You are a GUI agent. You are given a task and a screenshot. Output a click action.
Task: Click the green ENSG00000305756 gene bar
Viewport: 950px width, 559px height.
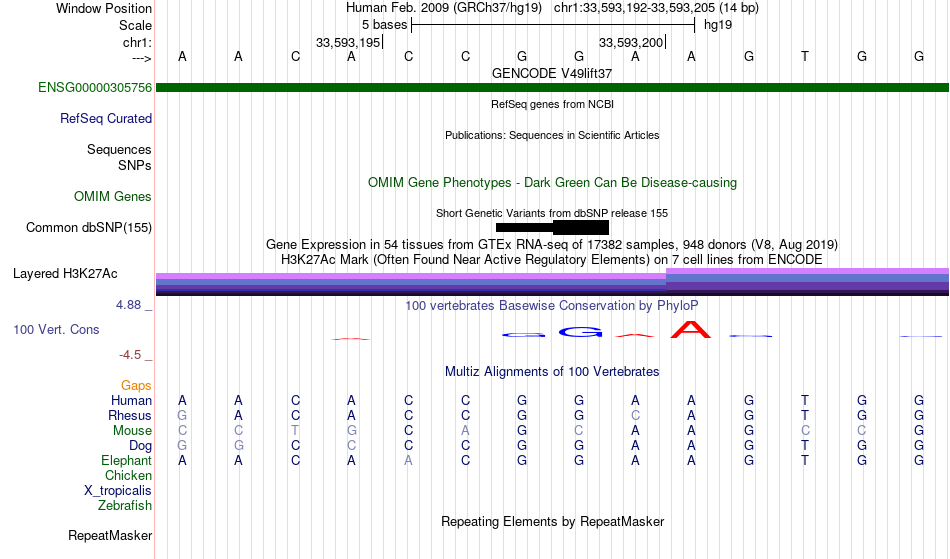[x=553, y=88]
